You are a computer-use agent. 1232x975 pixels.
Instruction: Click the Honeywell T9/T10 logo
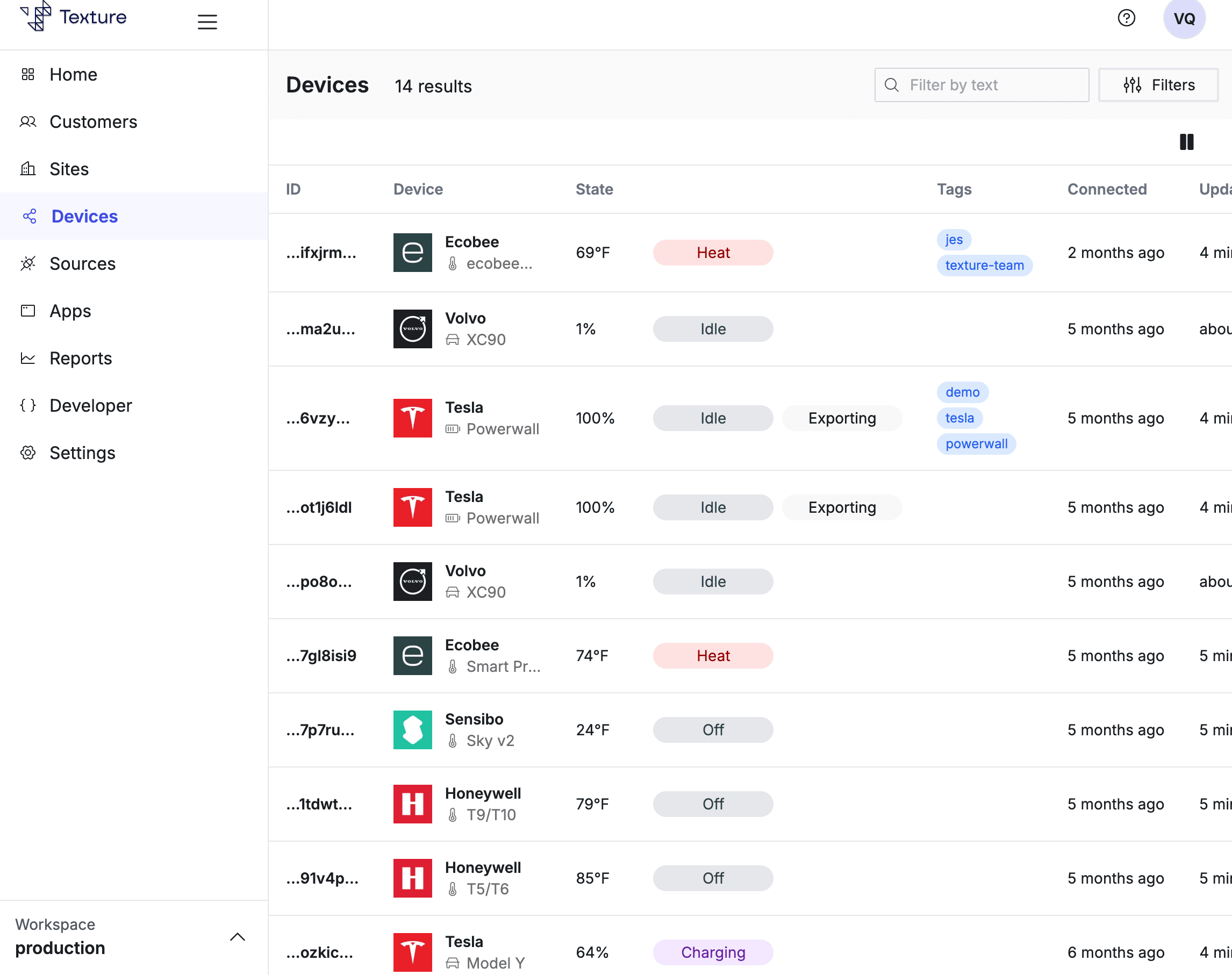tap(412, 804)
